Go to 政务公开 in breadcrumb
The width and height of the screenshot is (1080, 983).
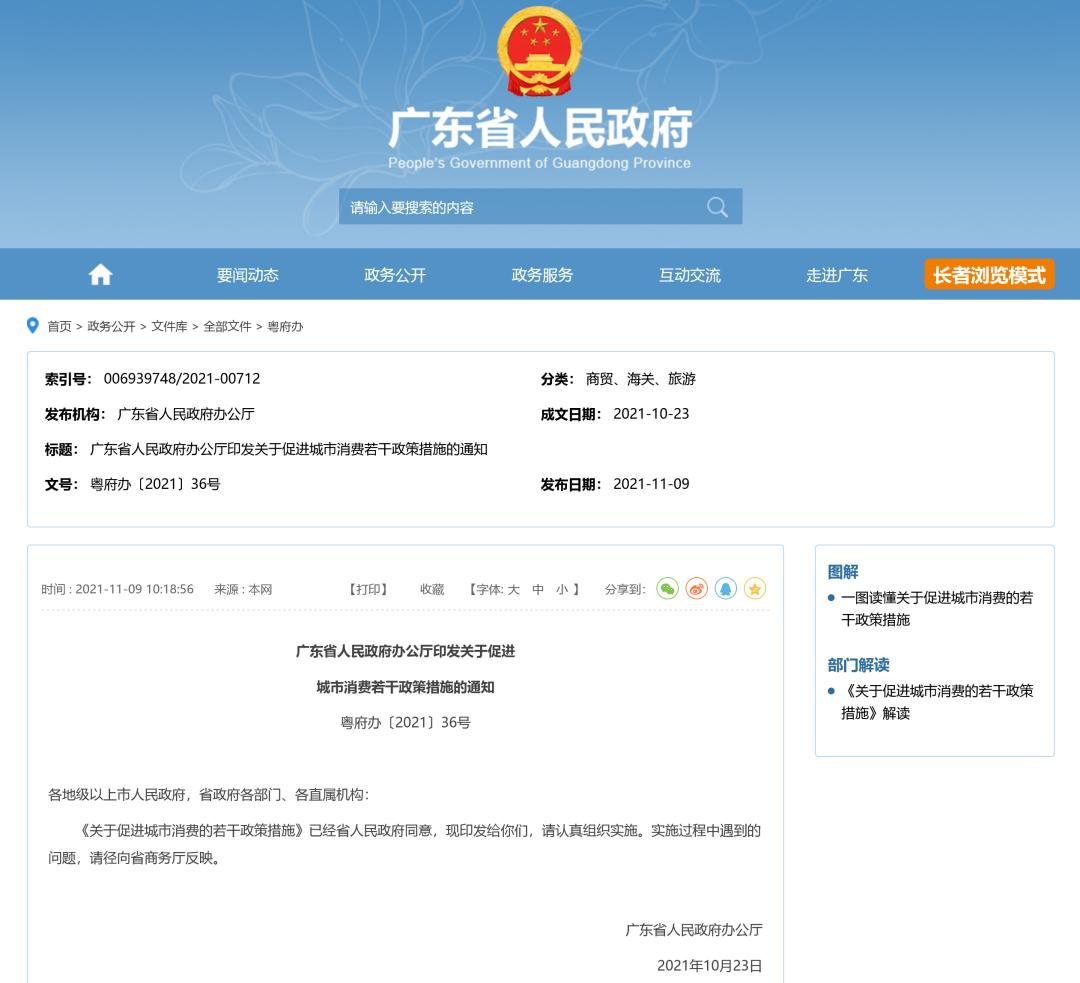(x=111, y=327)
